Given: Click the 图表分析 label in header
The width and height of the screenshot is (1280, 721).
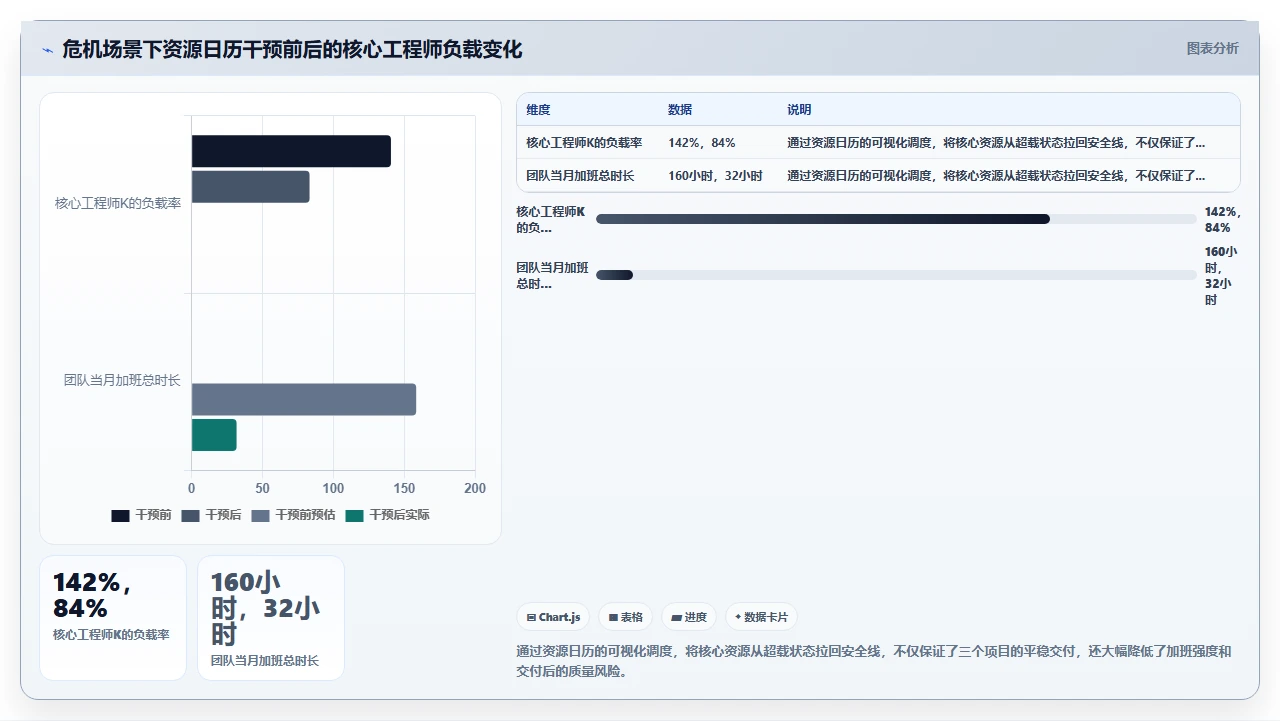Looking at the screenshot, I should click(1212, 48).
